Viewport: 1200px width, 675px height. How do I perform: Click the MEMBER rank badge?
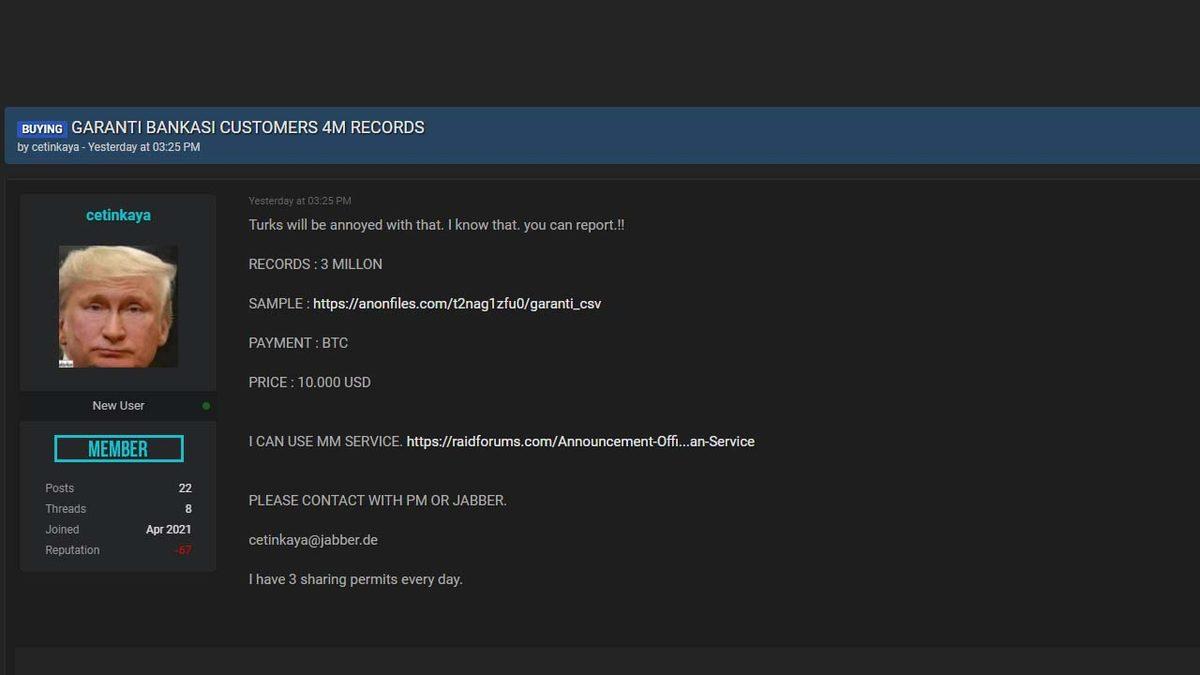118,449
